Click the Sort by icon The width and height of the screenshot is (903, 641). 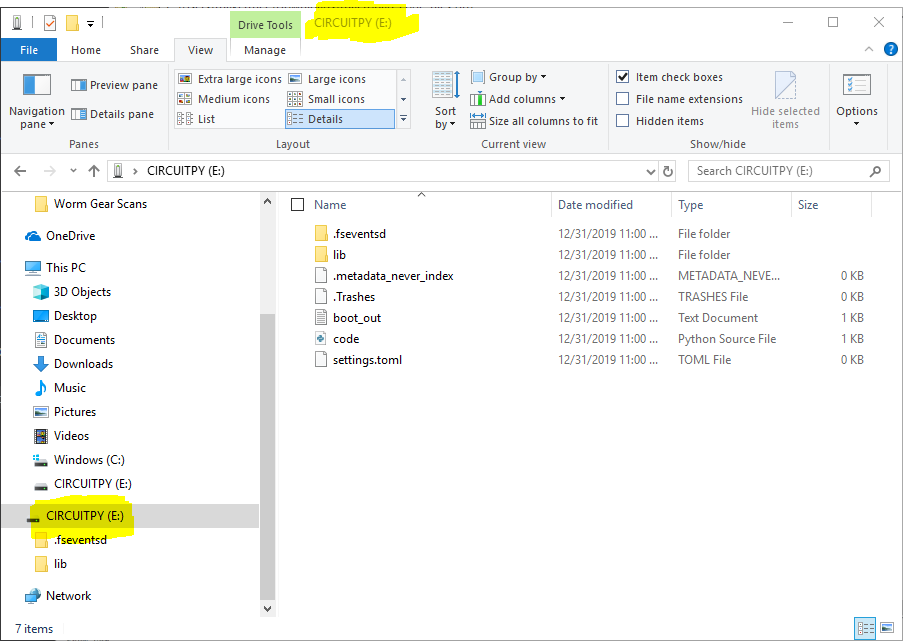(445, 86)
